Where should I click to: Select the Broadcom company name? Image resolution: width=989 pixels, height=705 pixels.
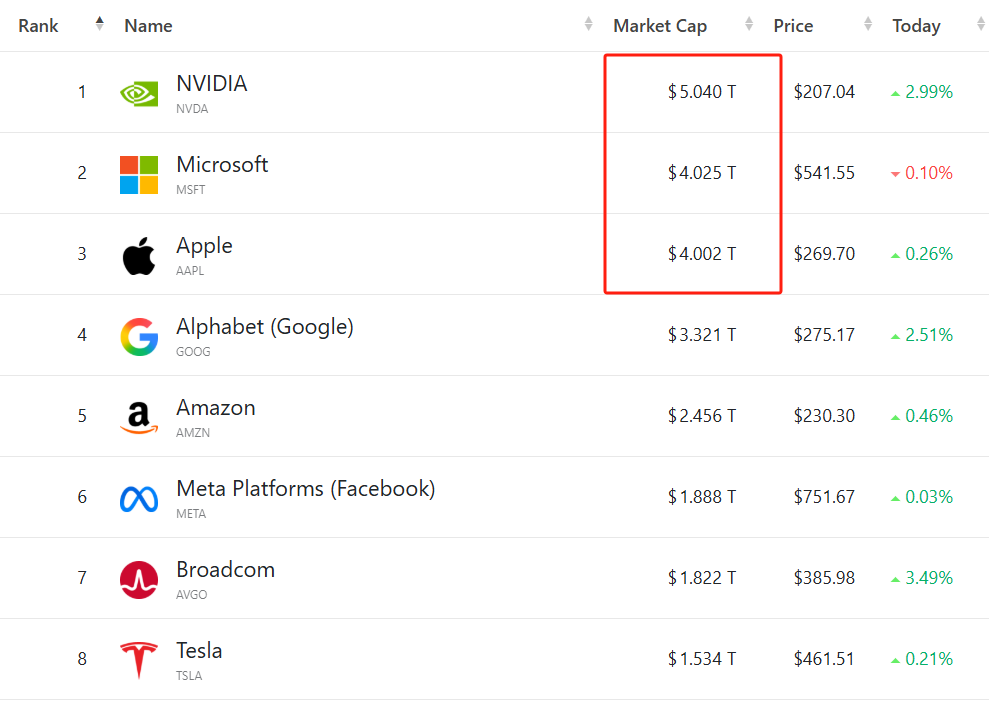click(x=225, y=569)
